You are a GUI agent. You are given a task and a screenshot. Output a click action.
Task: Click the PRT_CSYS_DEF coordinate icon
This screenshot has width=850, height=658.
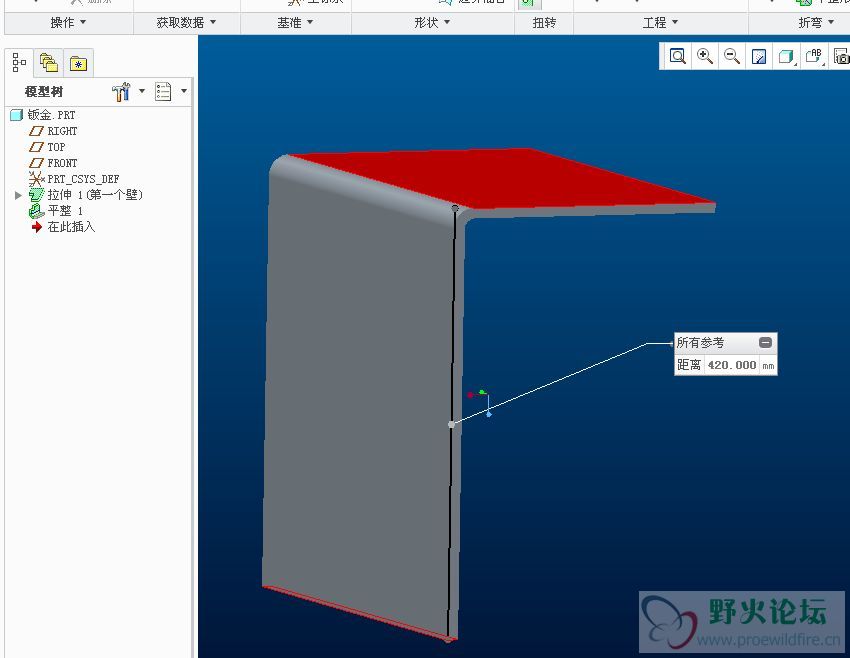(36, 179)
